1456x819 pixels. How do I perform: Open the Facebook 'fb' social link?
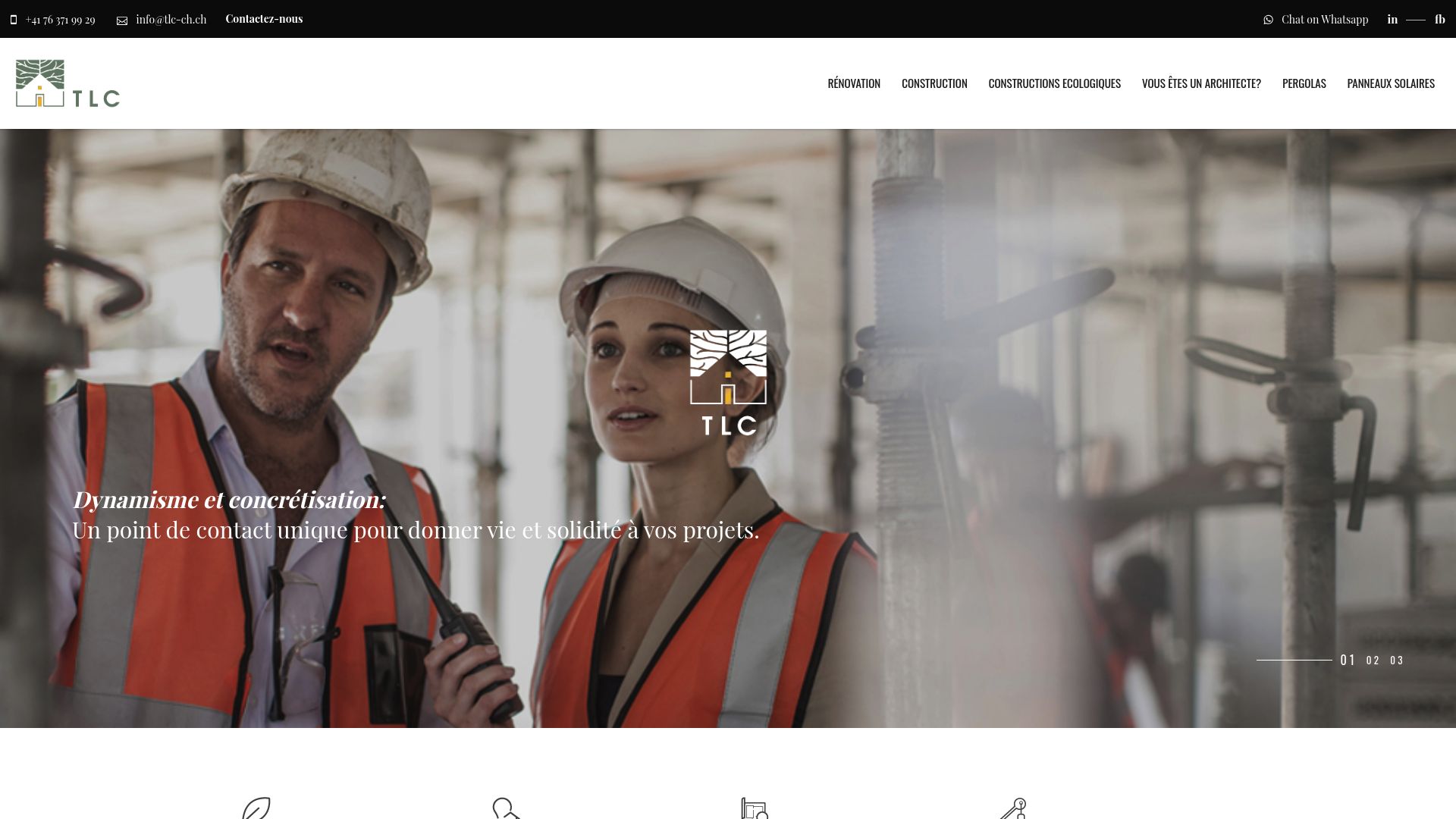(x=1439, y=19)
